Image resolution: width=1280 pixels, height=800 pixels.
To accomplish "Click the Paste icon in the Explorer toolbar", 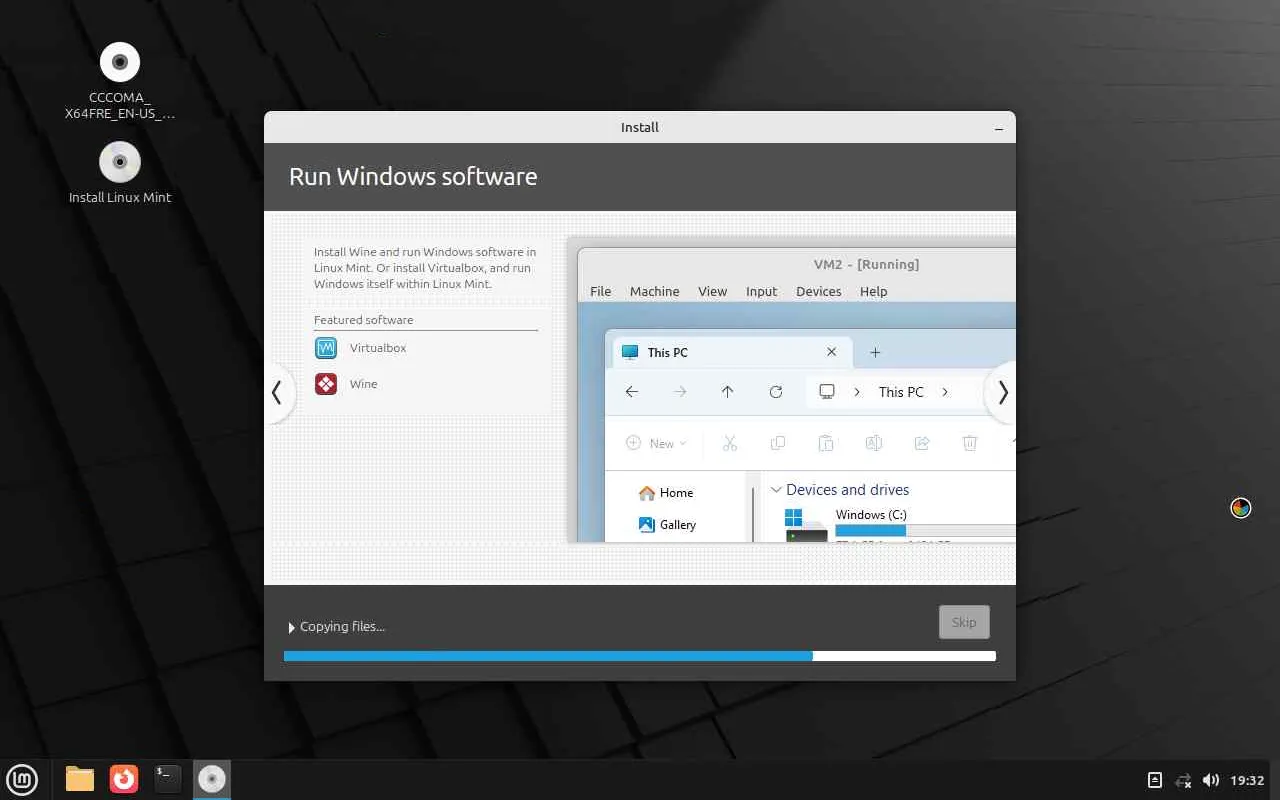I will pos(825,443).
